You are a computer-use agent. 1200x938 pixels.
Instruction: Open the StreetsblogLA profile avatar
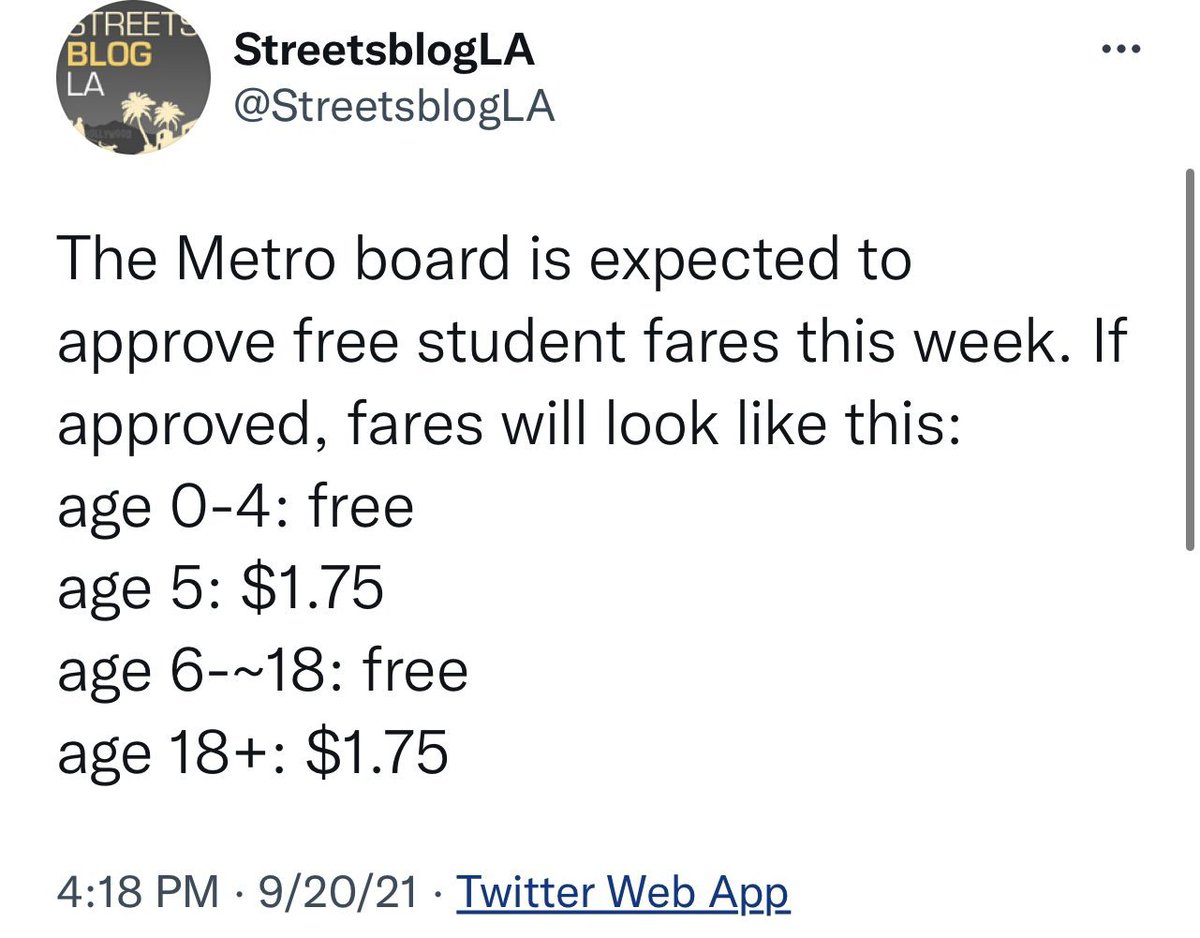[132, 87]
